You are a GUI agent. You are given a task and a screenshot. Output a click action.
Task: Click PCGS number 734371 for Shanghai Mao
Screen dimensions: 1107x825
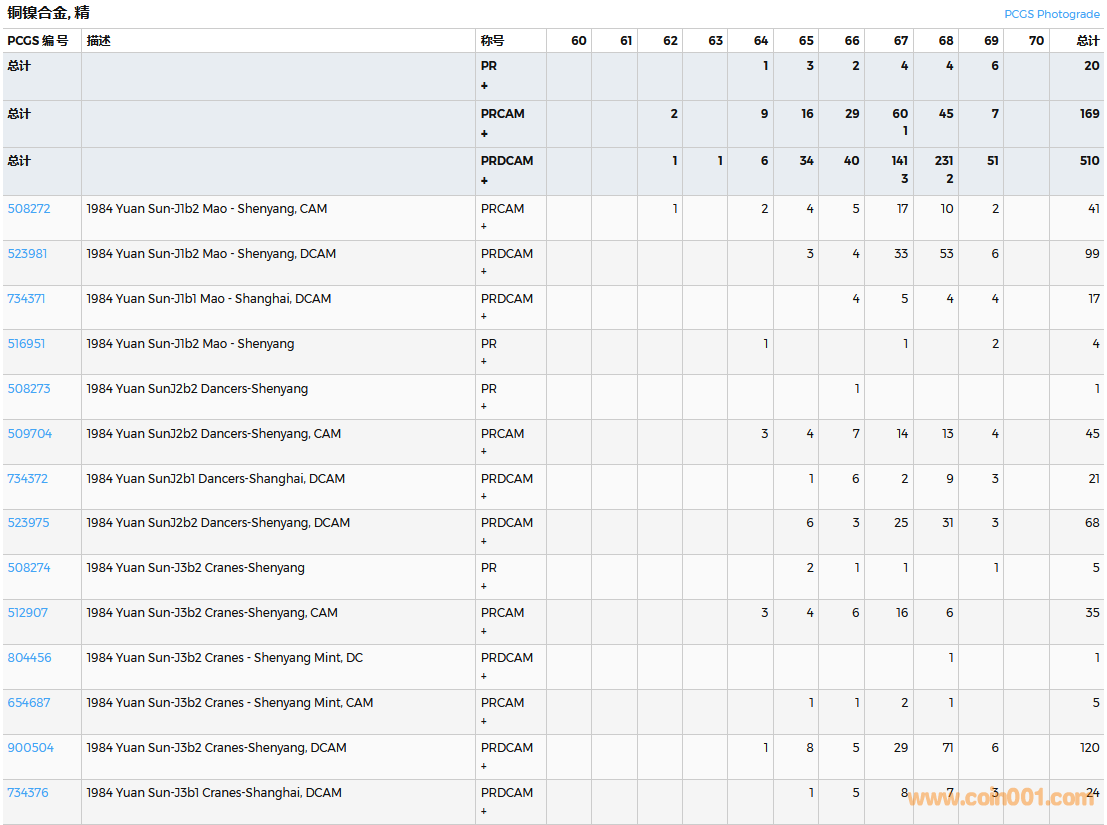pyautogui.click(x=26, y=299)
